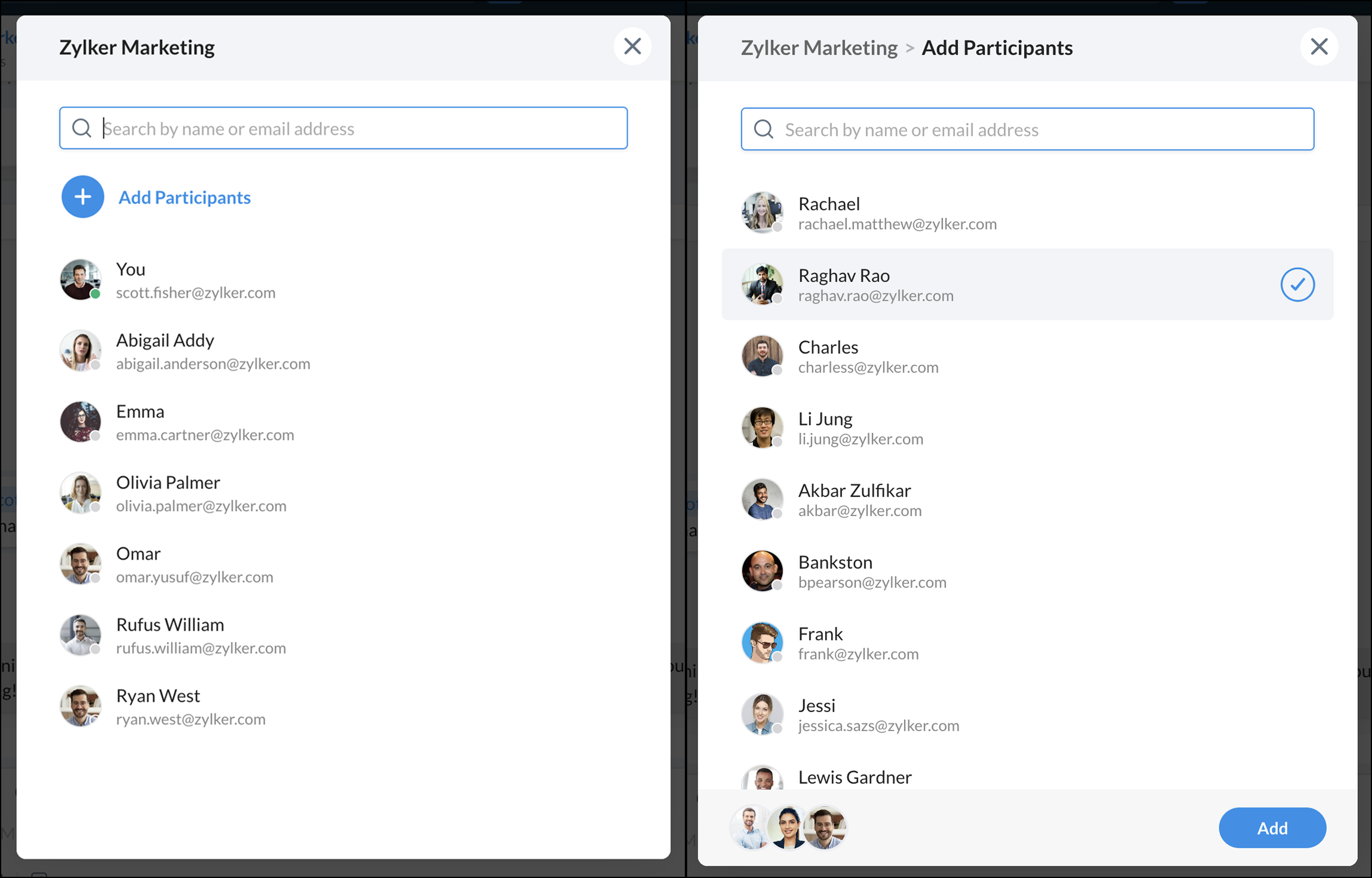Go back via Zylker Marketing breadcrumb
The image size is (1372, 878).
coord(819,47)
